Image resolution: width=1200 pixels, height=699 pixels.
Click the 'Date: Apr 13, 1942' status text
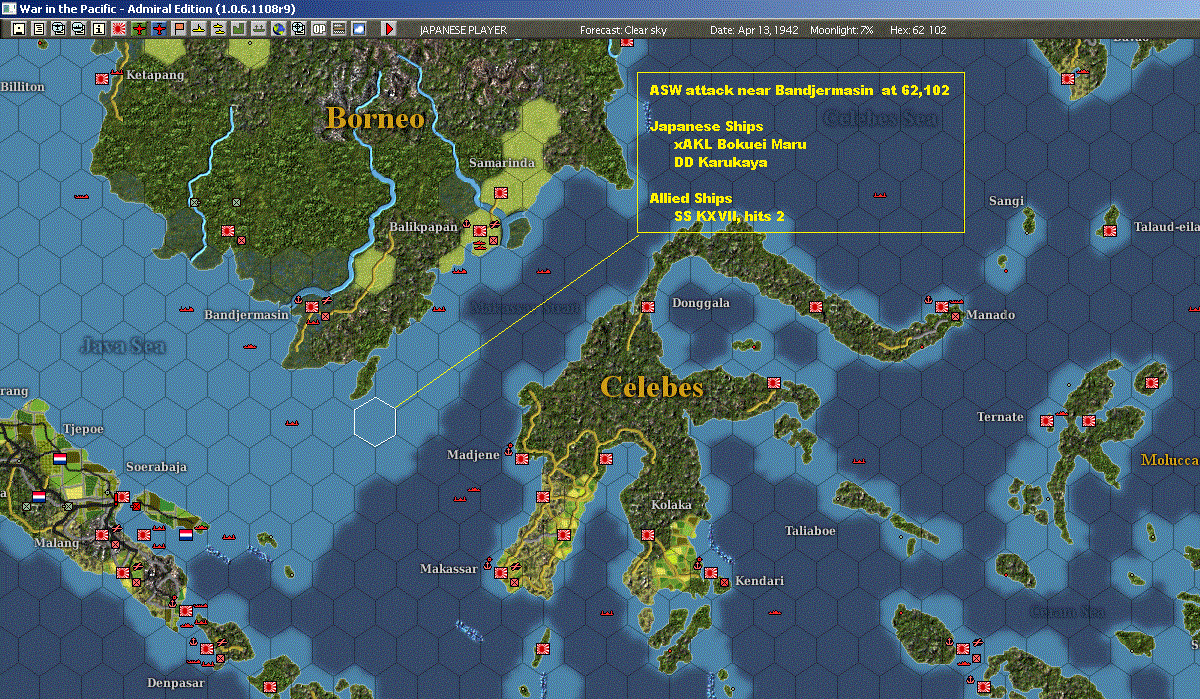[x=754, y=30]
